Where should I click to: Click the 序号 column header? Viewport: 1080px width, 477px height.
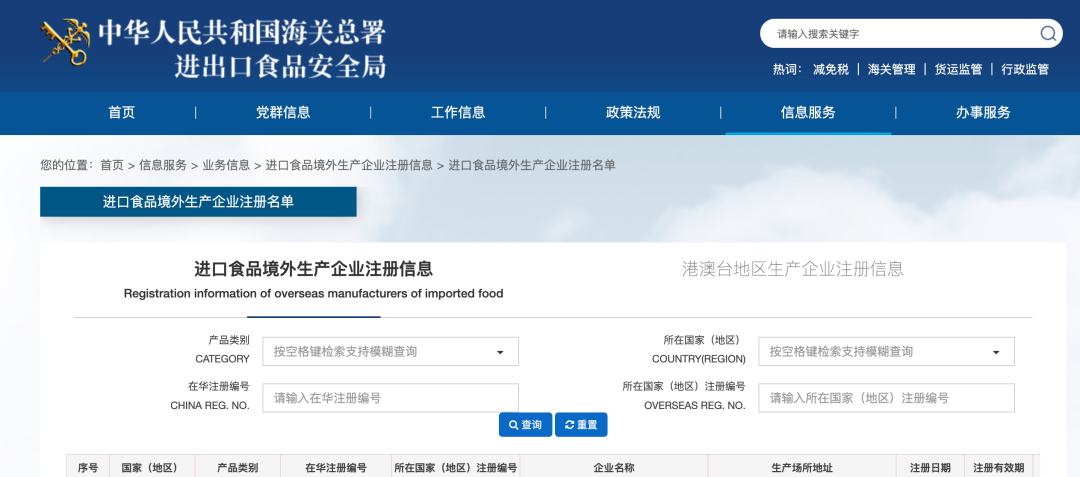coord(88,468)
